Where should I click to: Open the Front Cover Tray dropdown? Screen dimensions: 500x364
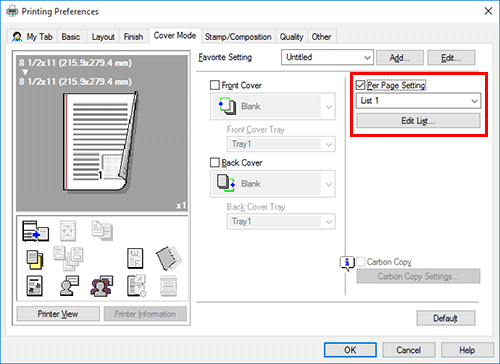(x=281, y=144)
